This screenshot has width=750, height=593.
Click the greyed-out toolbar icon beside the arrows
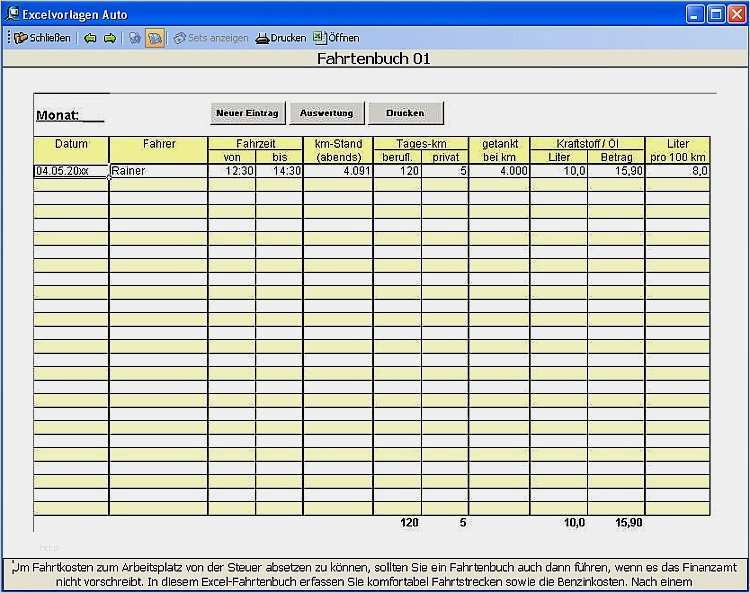[135, 38]
